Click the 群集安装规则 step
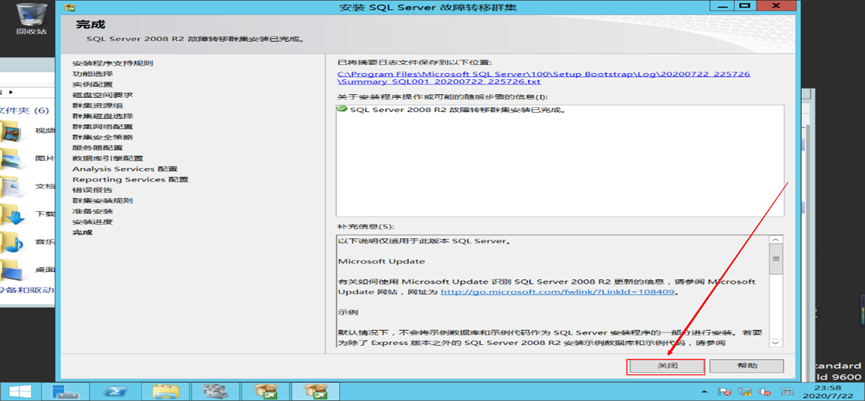 (x=103, y=200)
